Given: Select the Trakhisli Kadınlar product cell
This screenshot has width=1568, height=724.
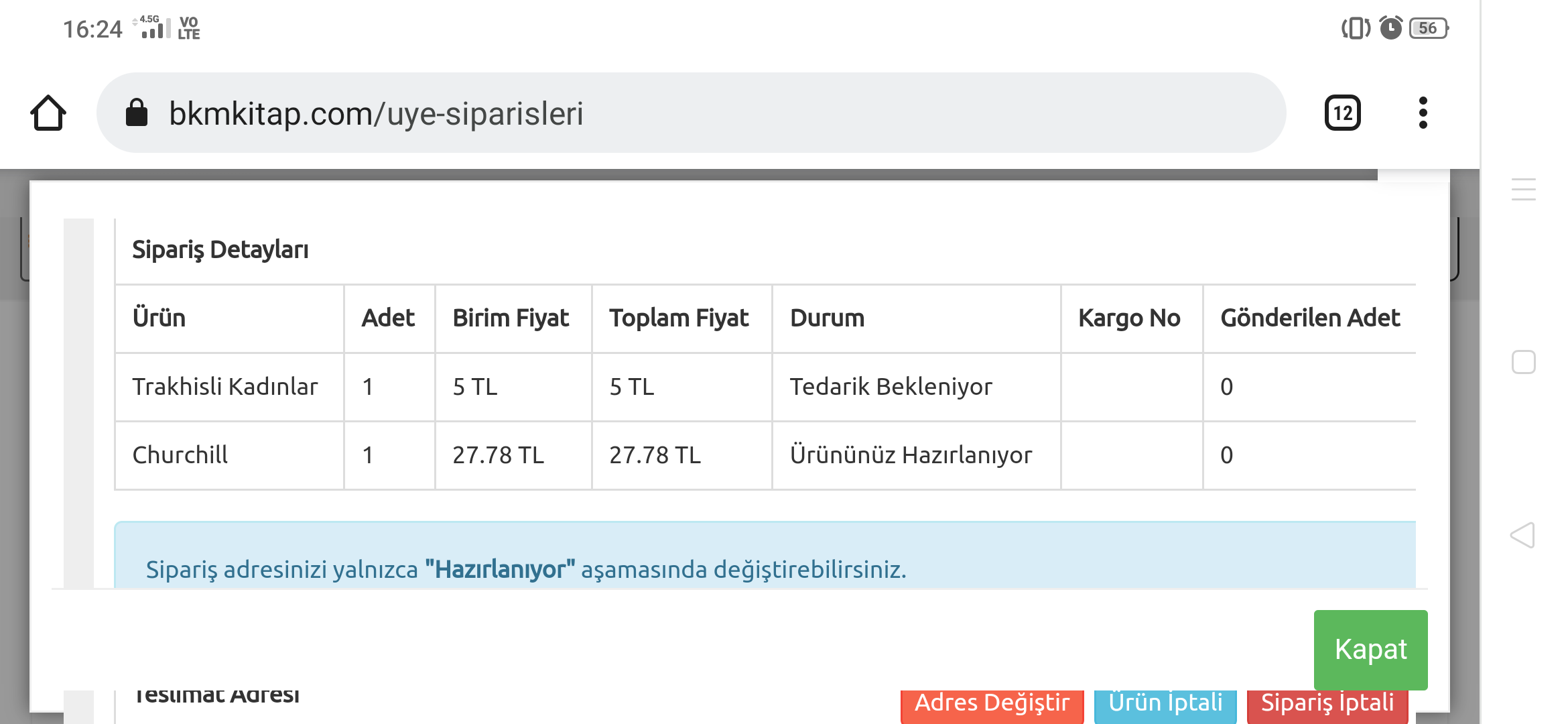Looking at the screenshot, I should [x=225, y=387].
